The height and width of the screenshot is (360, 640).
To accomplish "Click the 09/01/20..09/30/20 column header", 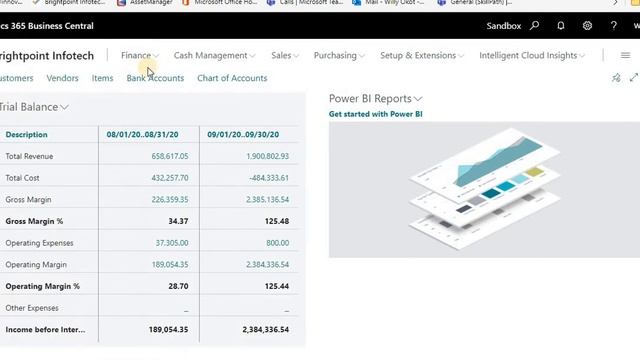I will 243,135.
